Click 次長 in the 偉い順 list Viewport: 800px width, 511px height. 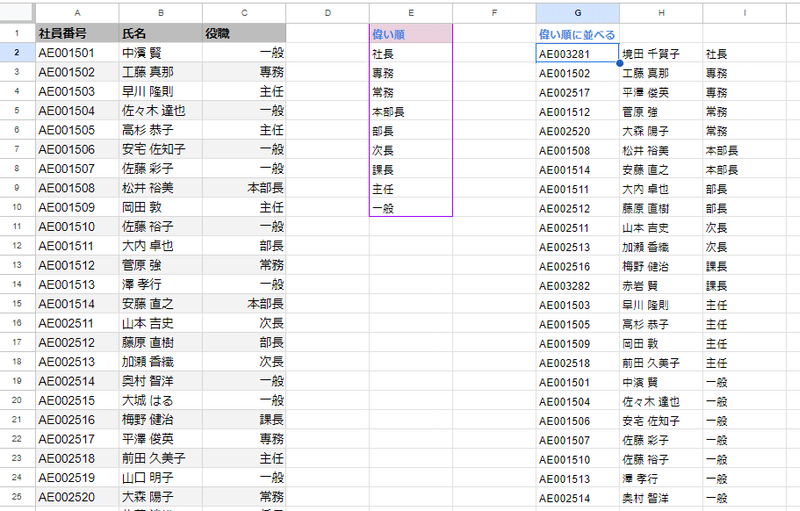point(411,150)
